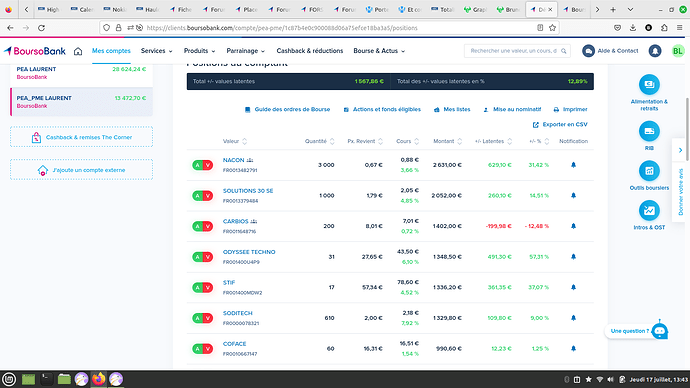The width and height of the screenshot is (690, 388).
Task: Open the RIB shortcut icon
Action: (649, 132)
